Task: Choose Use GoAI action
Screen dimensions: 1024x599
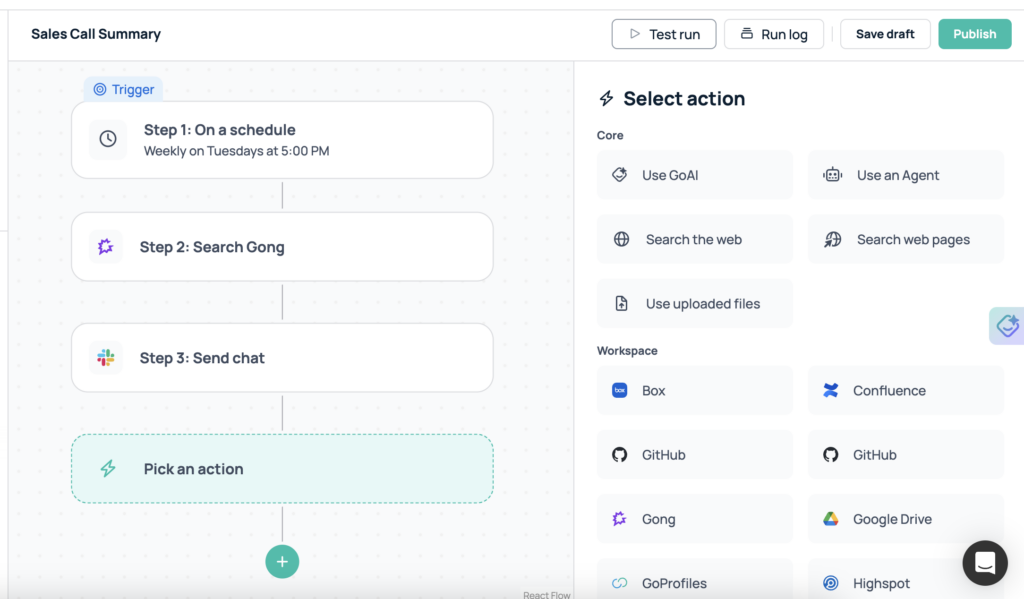Action: click(694, 175)
